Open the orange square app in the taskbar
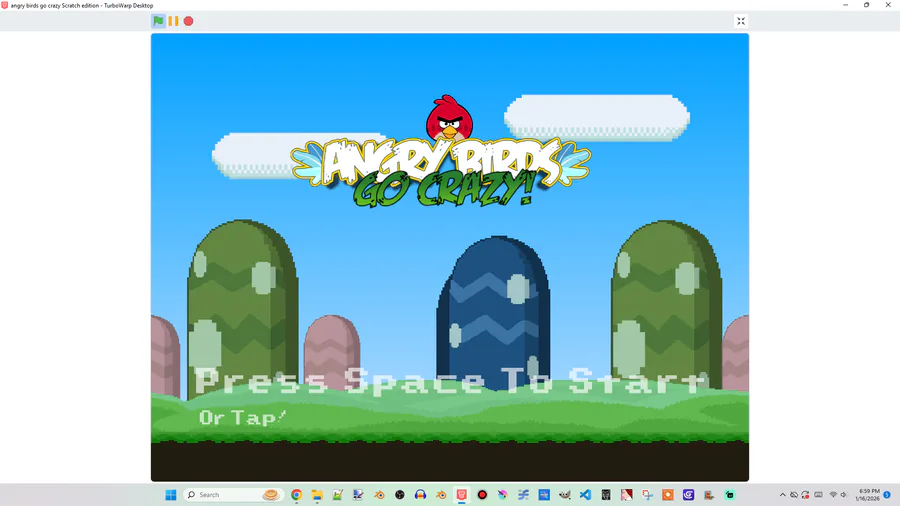Viewport: 900px width, 506px height. 668,495
